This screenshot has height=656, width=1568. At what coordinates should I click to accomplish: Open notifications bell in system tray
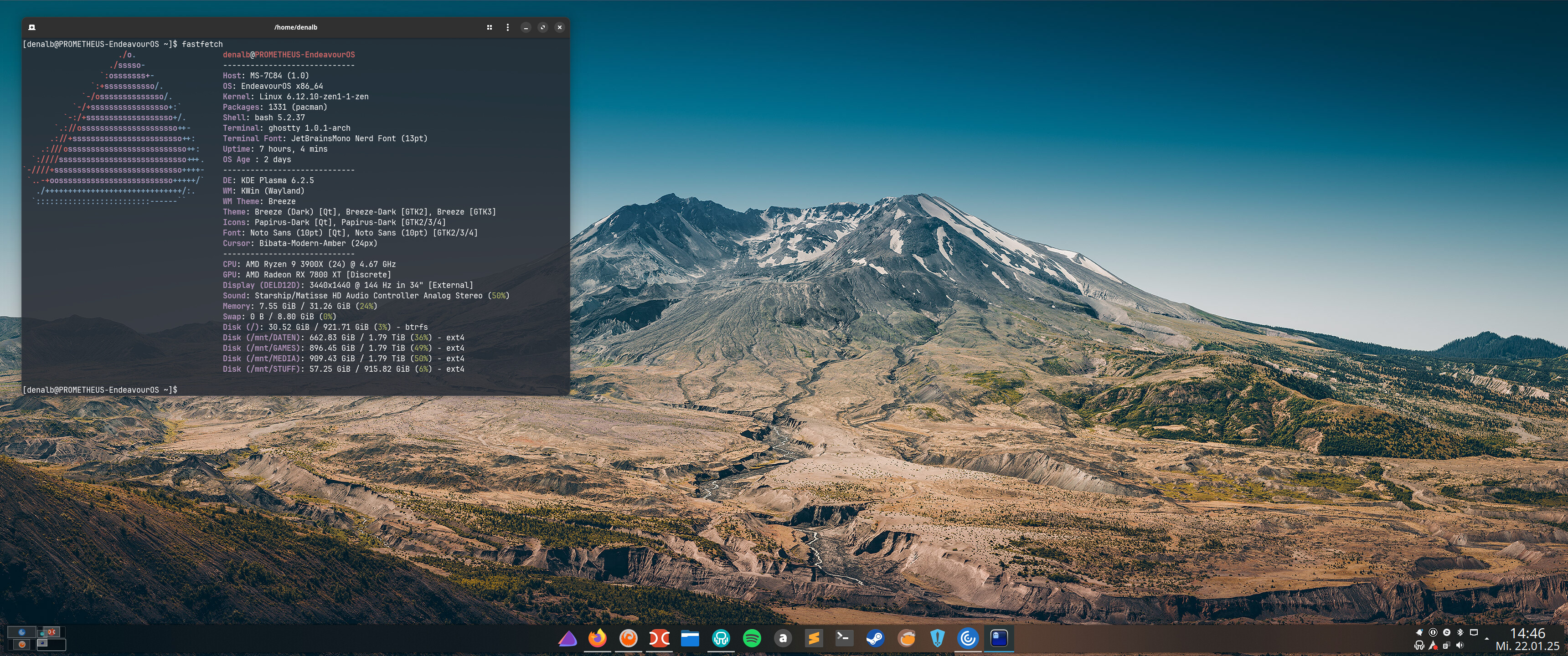click(1419, 632)
